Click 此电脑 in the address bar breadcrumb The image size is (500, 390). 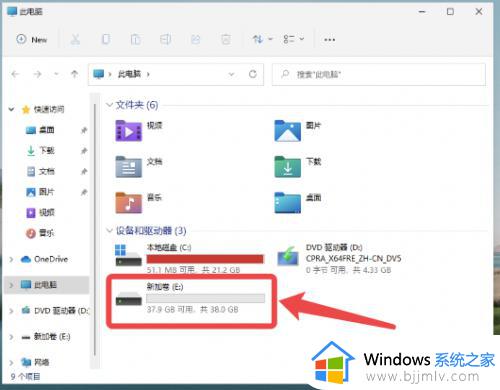tap(129, 74)
